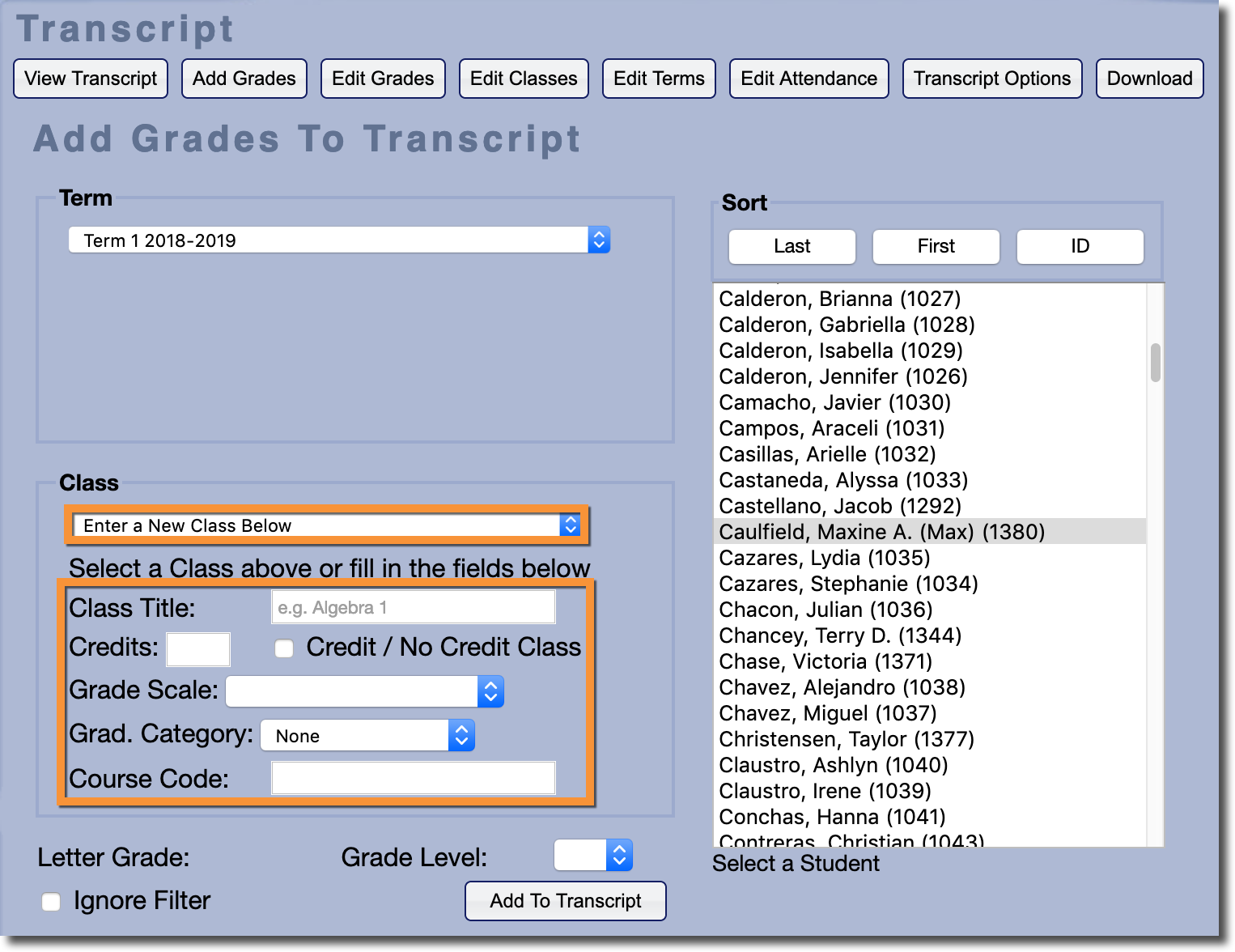Click the Class Title input field

click(x=413, y=607)
